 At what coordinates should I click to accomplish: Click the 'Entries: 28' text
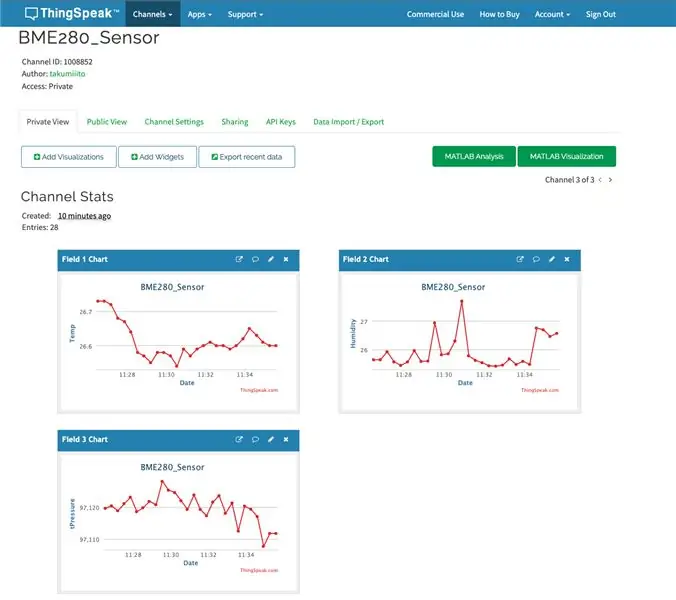coord(40,227)
